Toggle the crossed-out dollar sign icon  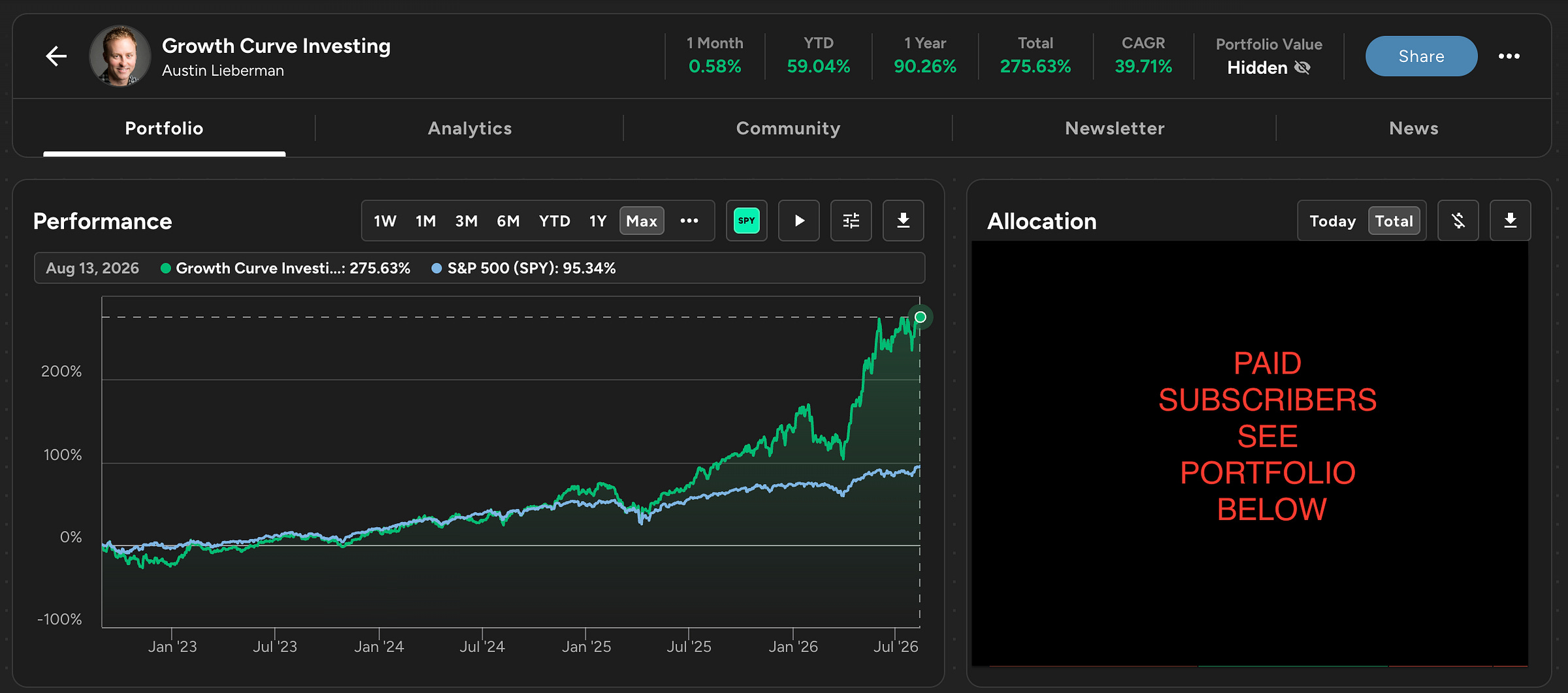1458,221
